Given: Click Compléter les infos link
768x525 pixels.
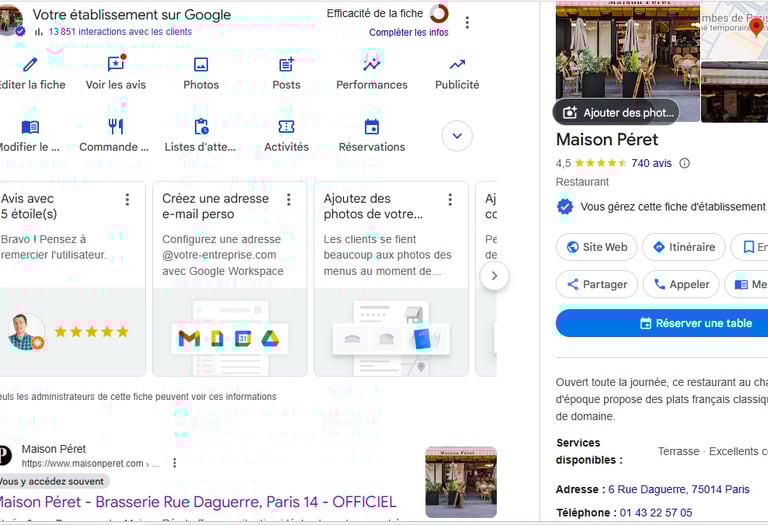Looking at the screenshot, I should coord(408,32).
